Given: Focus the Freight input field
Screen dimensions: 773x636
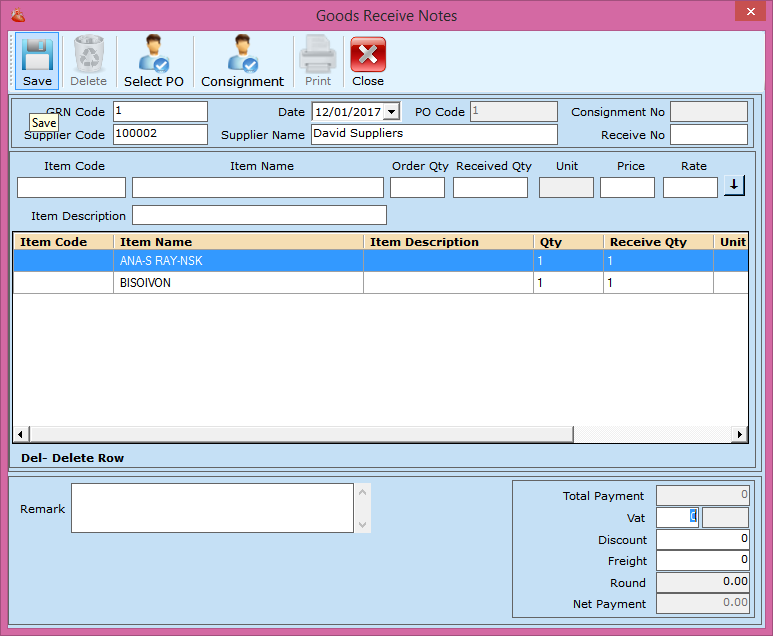Looking at the screenshot, I should pyautogui.click(x=702, y=561).
